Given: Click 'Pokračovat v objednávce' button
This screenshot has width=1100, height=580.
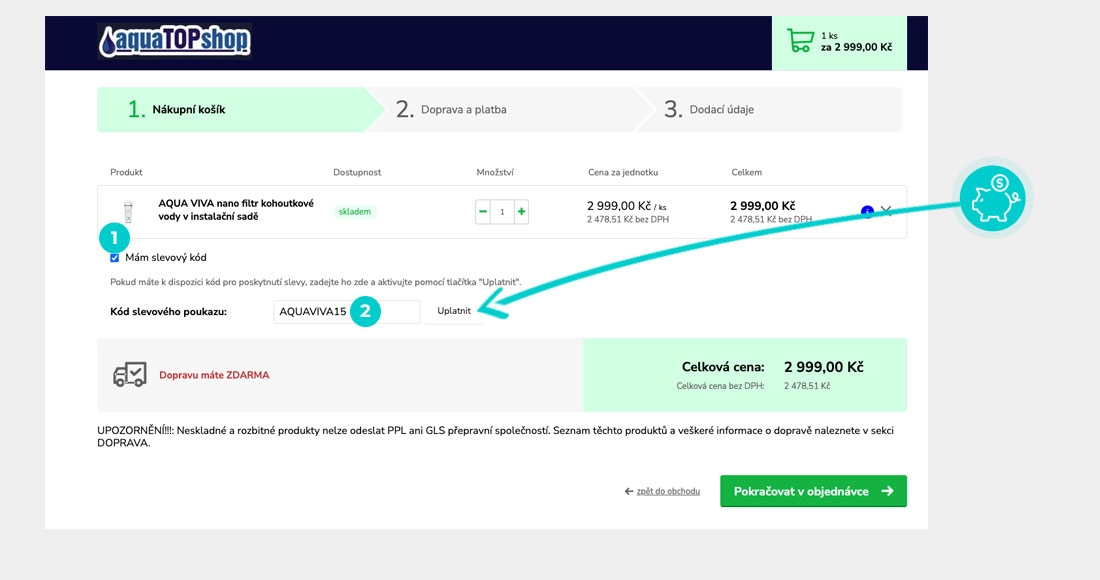Looking at the screenshot, I should [812, 491].
